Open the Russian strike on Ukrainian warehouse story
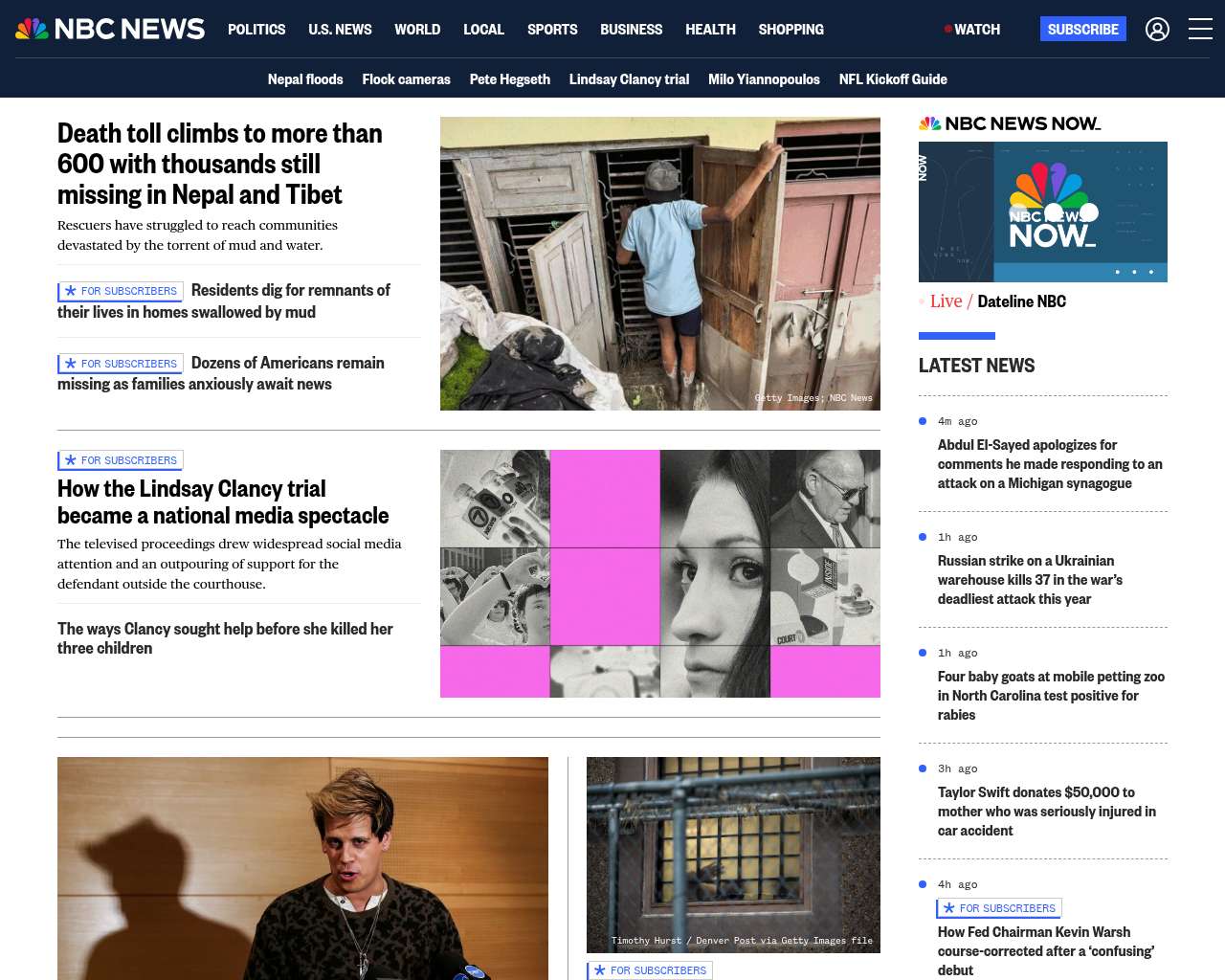This screenshot has height=980, width=1225. click(x=1030, y=580)
